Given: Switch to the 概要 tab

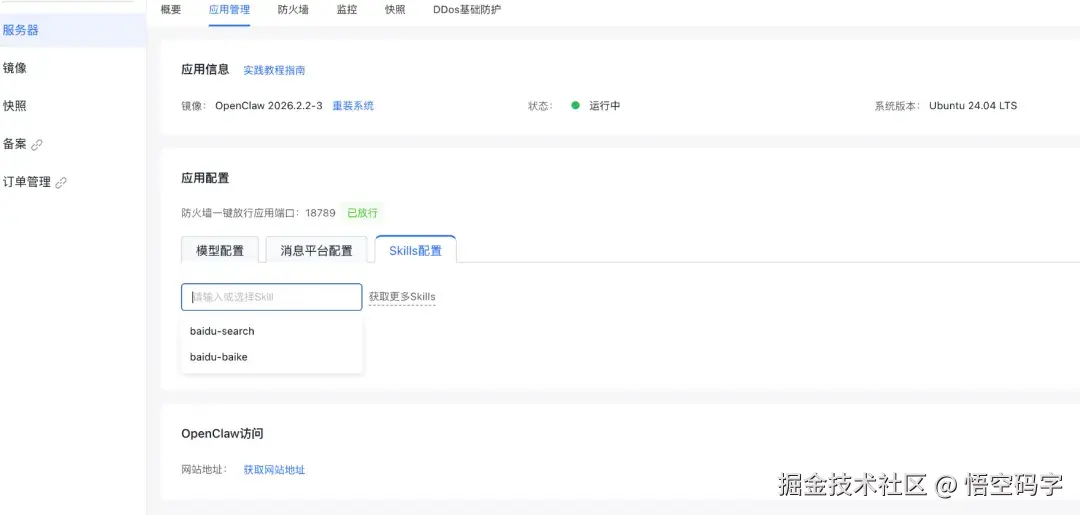Looking at the screenshot, I should click(x=171, y=10).
